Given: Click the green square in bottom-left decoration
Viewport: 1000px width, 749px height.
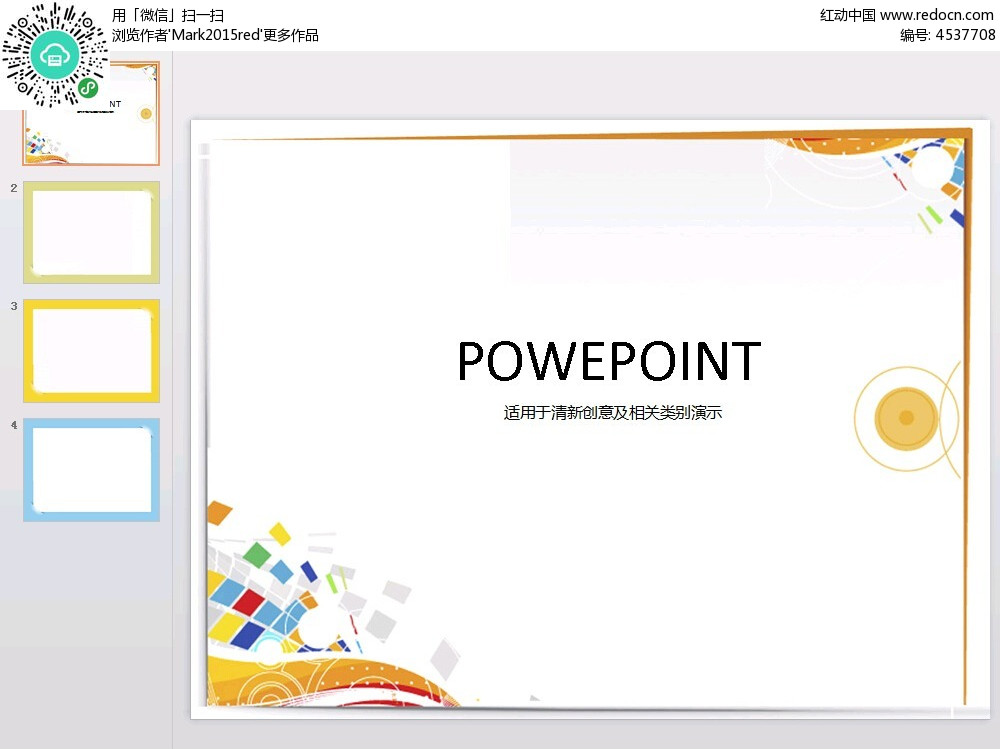Looking at the screenshot, I should tap(257, 555).
